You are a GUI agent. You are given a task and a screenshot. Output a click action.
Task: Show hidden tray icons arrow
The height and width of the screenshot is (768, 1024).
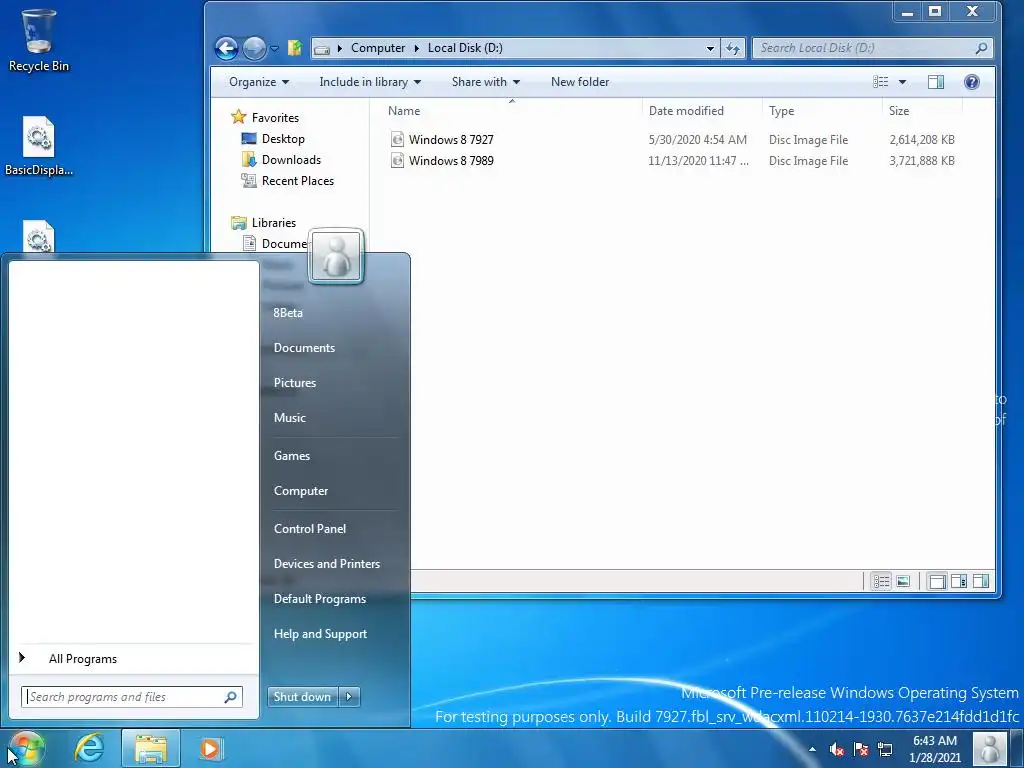[812, 749]
